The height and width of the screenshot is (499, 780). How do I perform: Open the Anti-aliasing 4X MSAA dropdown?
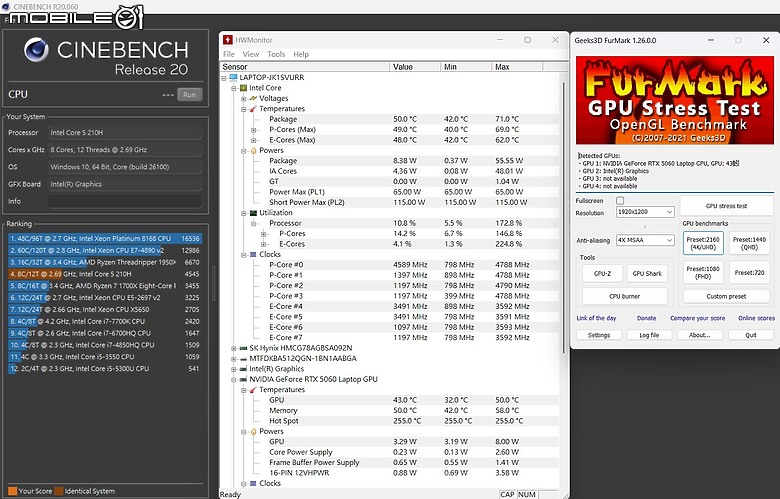(645, 240)
